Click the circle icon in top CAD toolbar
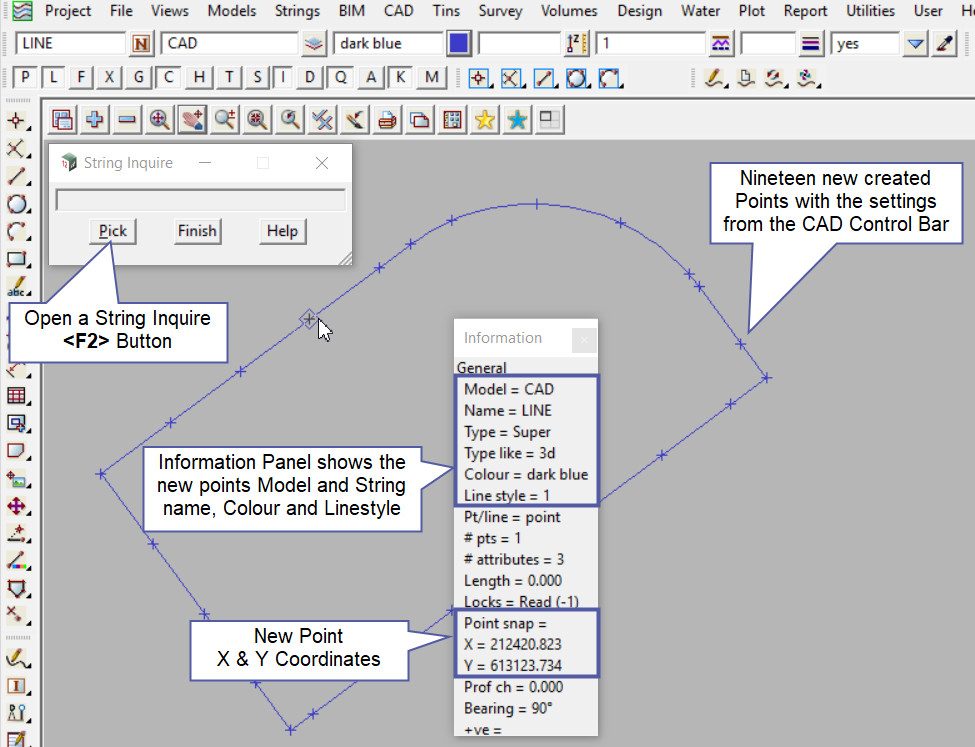The height and width of the screenshot is (747, 975). 577,78
